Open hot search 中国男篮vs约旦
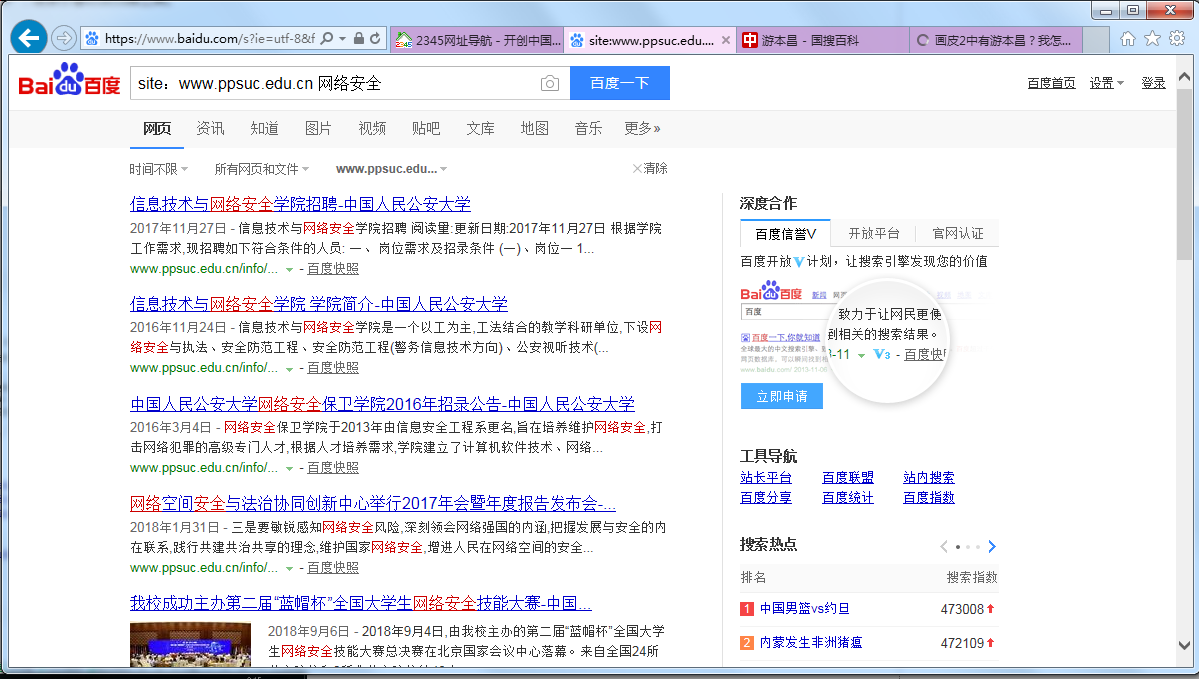This screenshot has height=679, width=1199. coord(804,609)
